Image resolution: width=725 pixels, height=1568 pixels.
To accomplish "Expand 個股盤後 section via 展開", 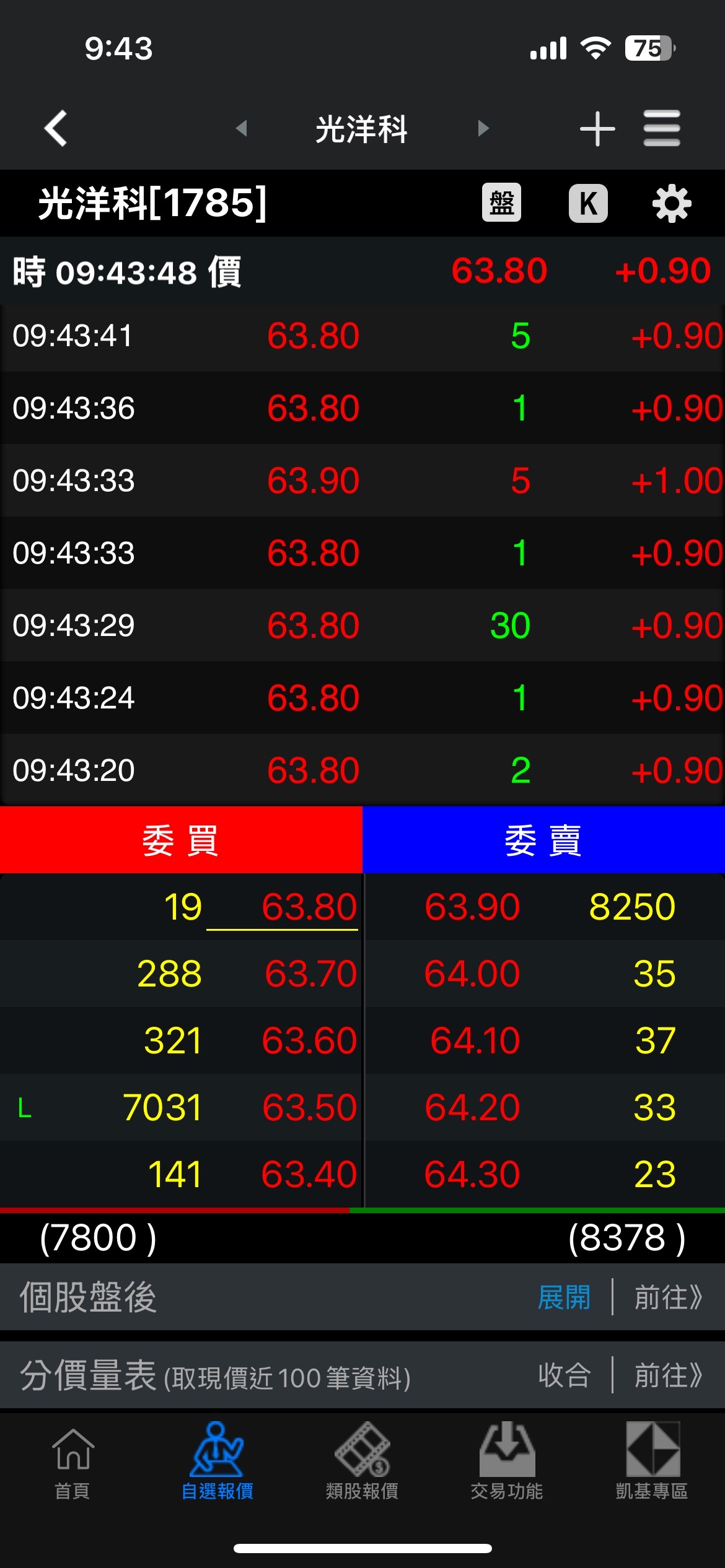I will pyautogui.click(x=565, y=1297).
